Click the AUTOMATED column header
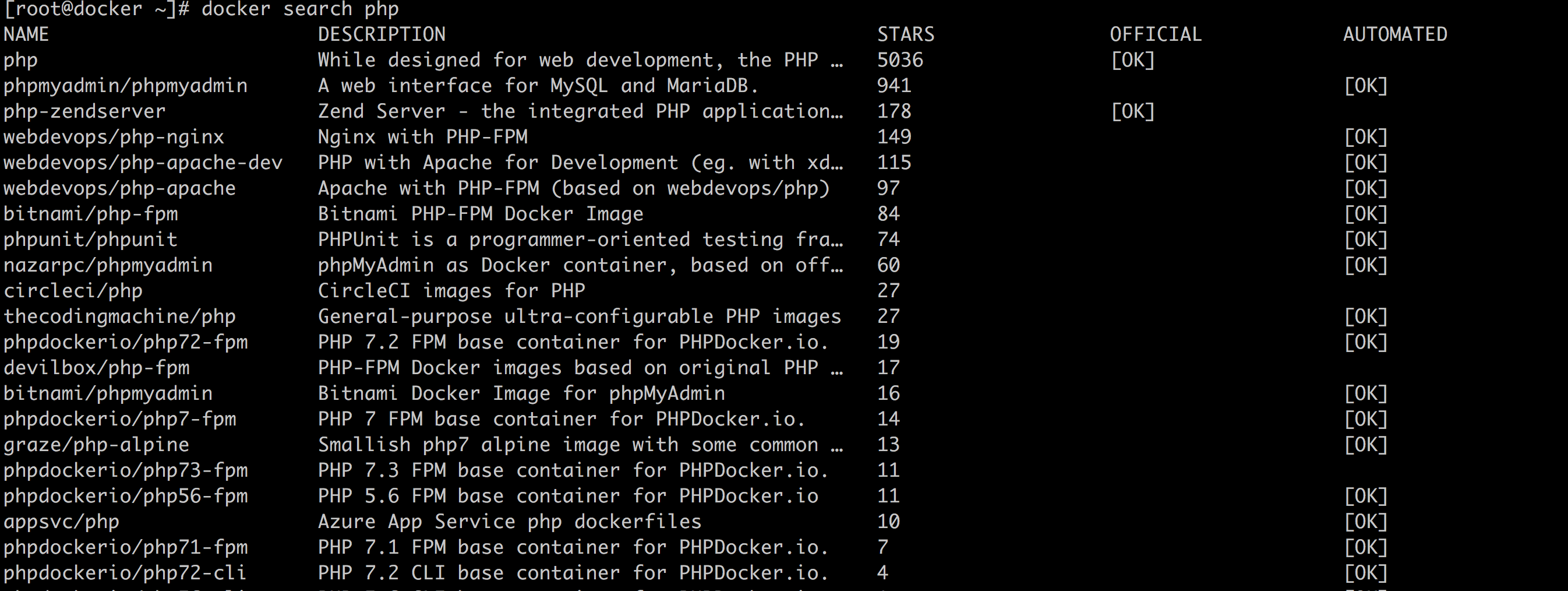 click(x=1394, y=35)
